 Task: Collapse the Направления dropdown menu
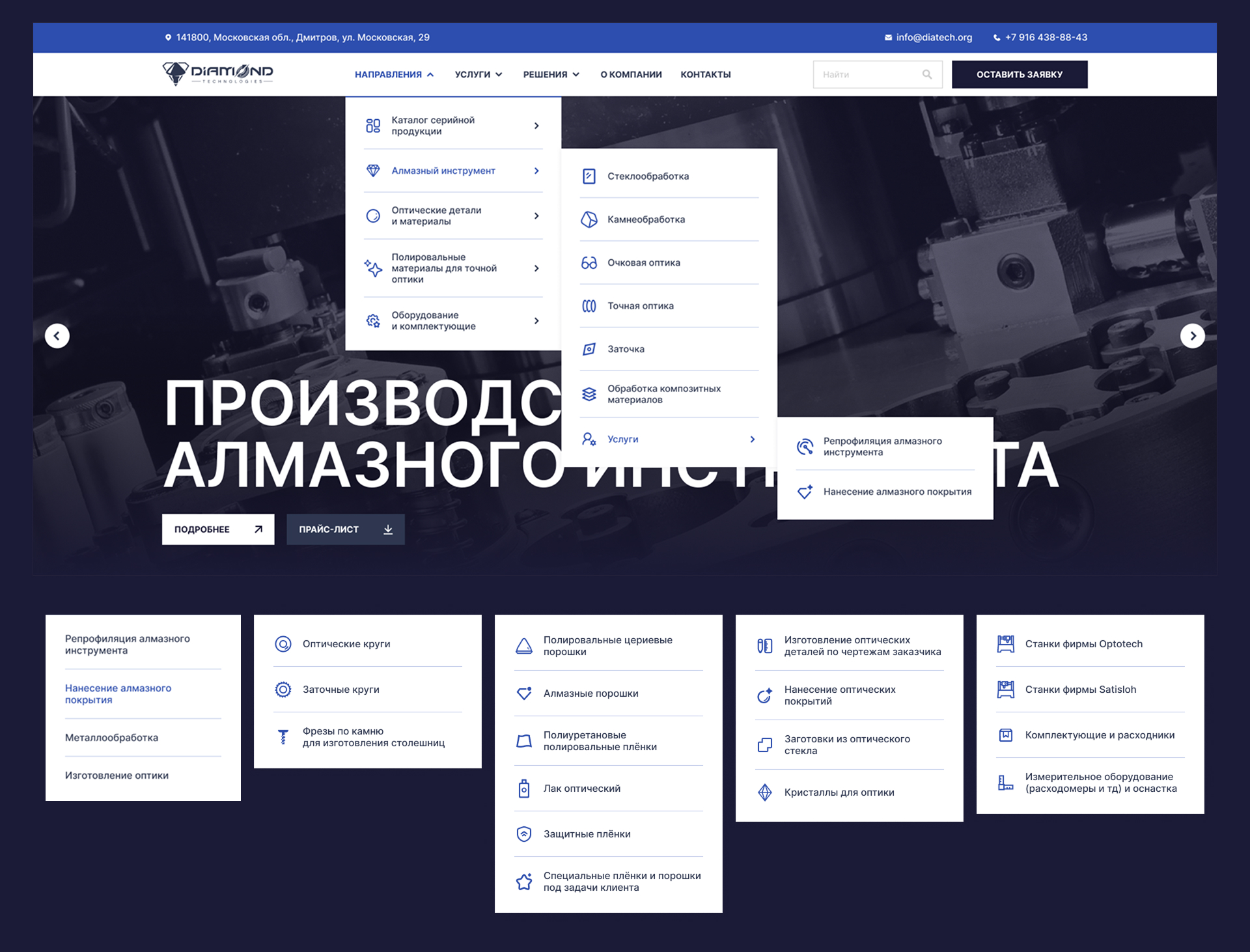click(x=394, y=74)
